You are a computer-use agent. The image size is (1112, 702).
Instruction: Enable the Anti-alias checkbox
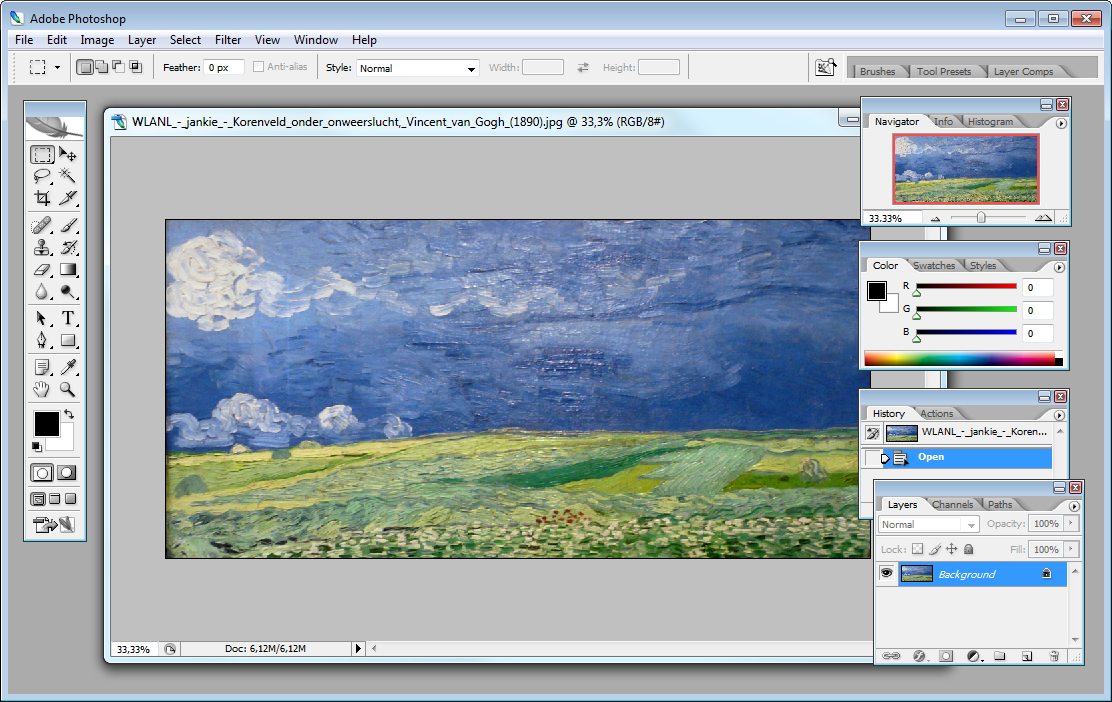258,67
